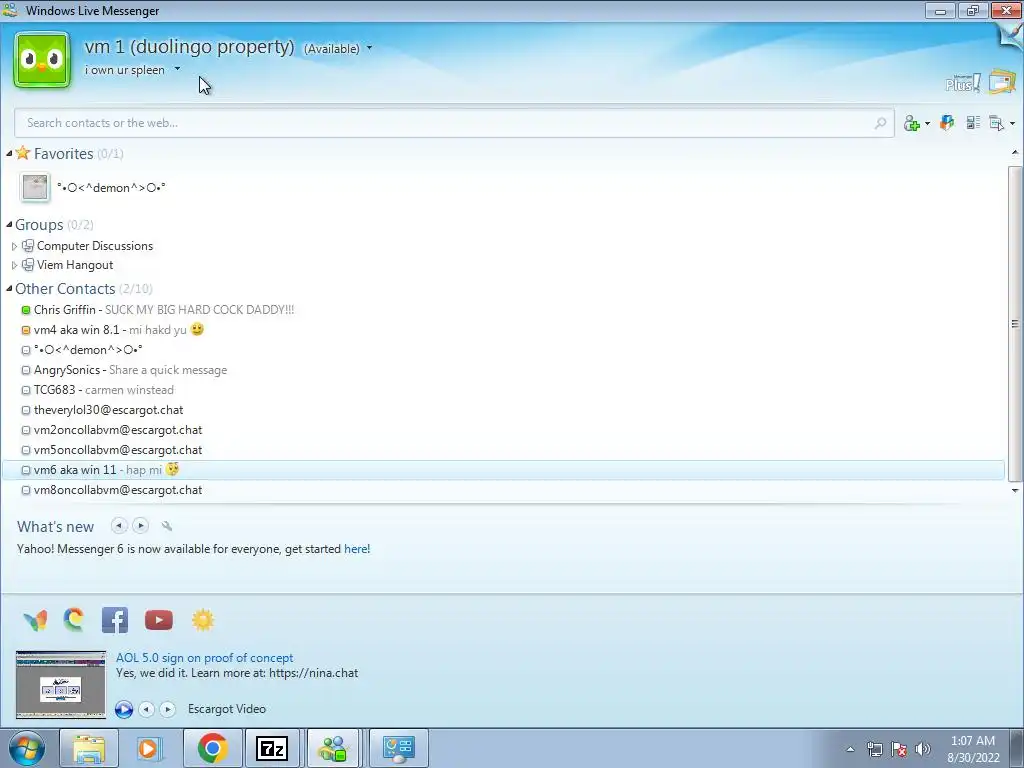This screenshot has height=768, width=1024.
Task: Select demon contact avatar in Favorites
Action: [x=35, y=187]
